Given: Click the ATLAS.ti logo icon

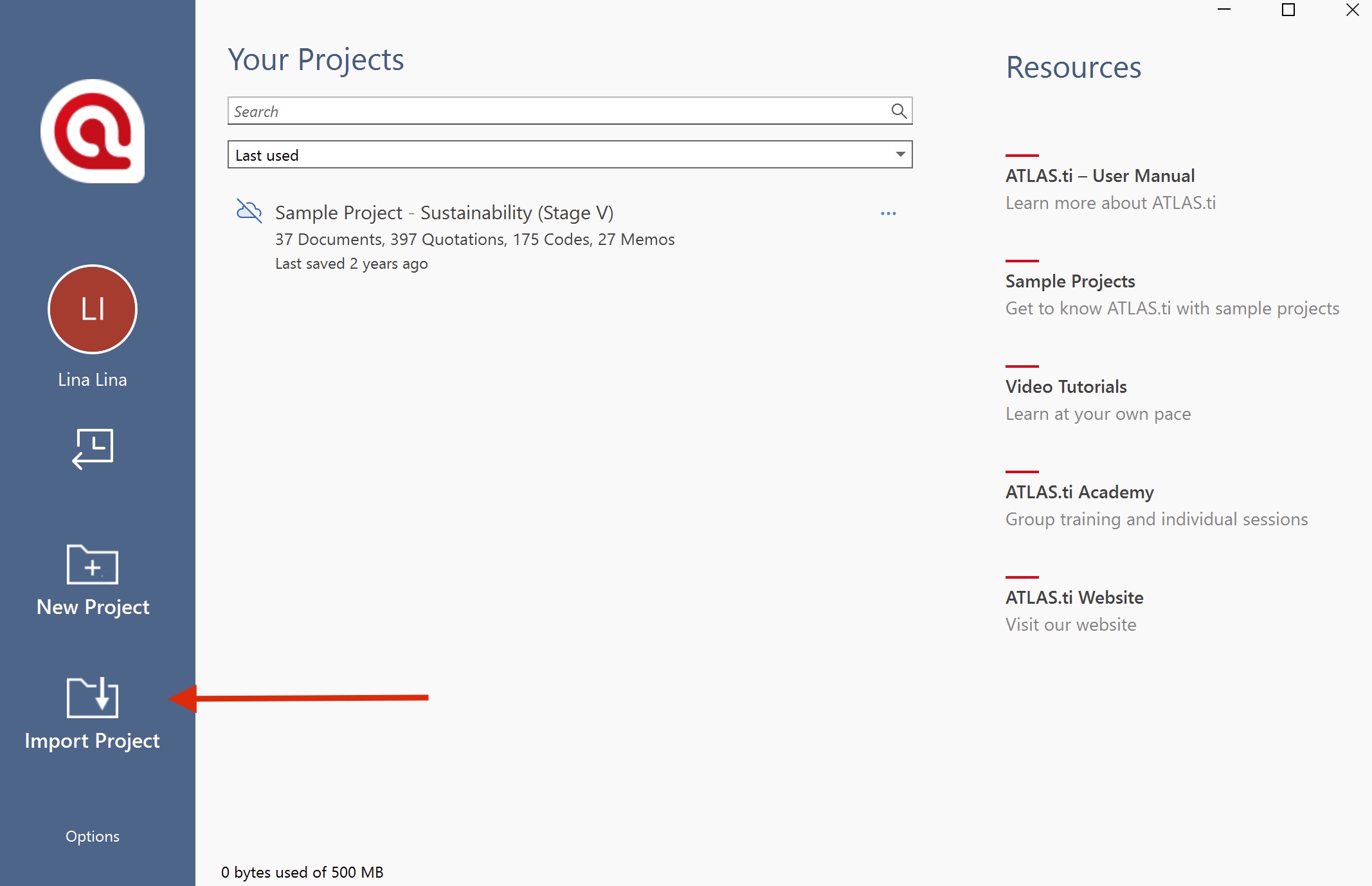Looking at the screenshot, I should coord(93,131).
